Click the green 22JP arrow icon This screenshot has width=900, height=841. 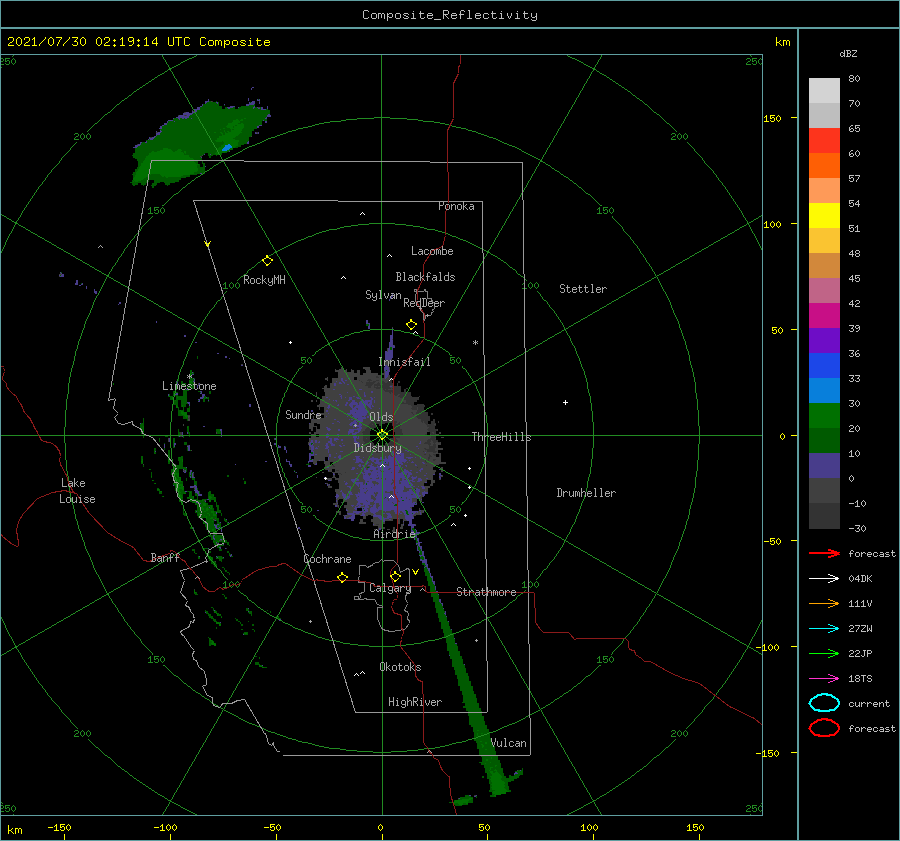click(x=824, y=653)
